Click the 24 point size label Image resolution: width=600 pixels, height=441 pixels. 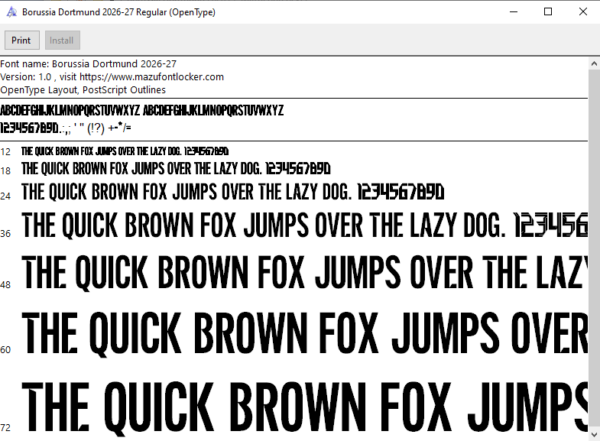click(5, 196)
